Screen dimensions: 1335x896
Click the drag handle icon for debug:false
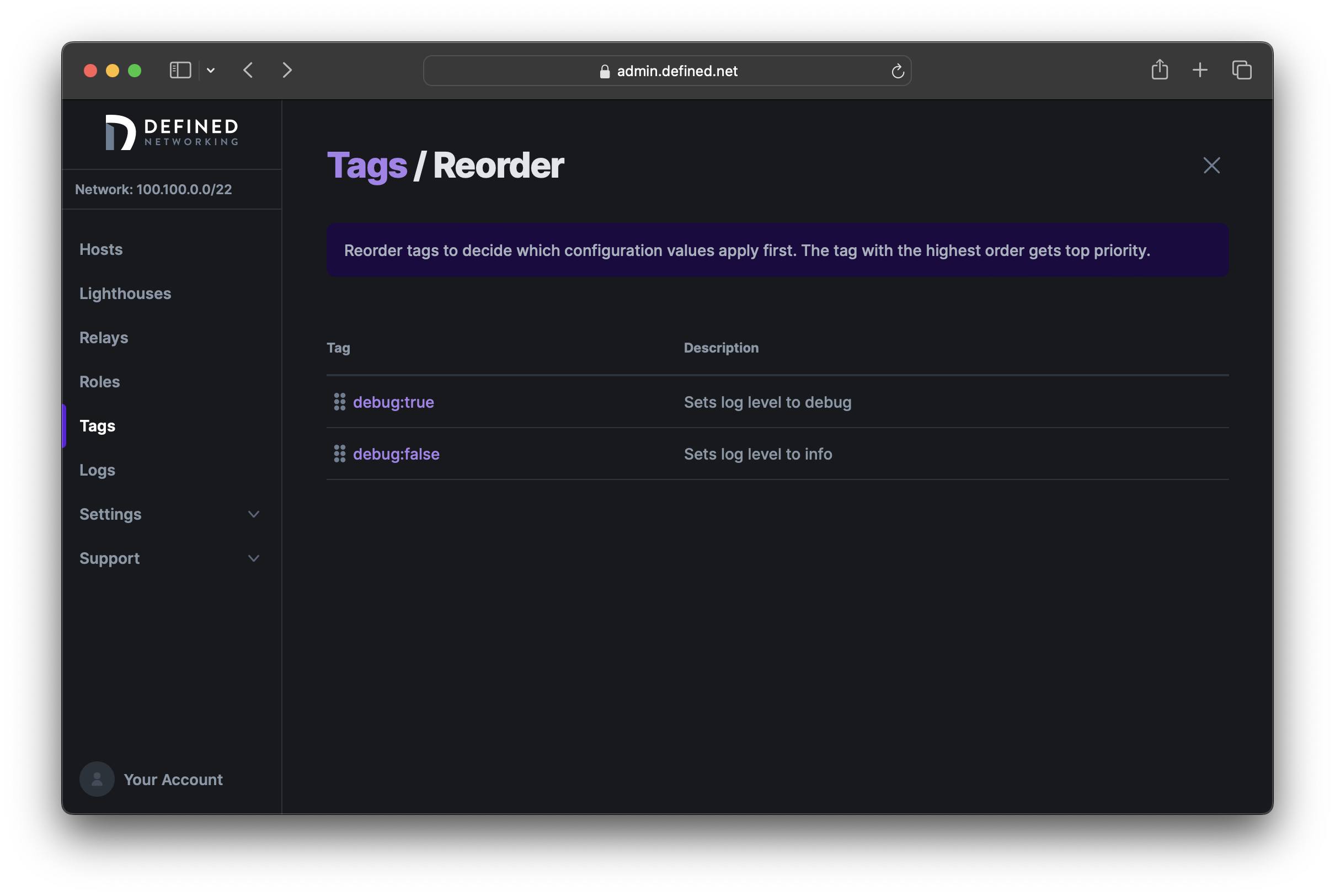tap(339, 453)
